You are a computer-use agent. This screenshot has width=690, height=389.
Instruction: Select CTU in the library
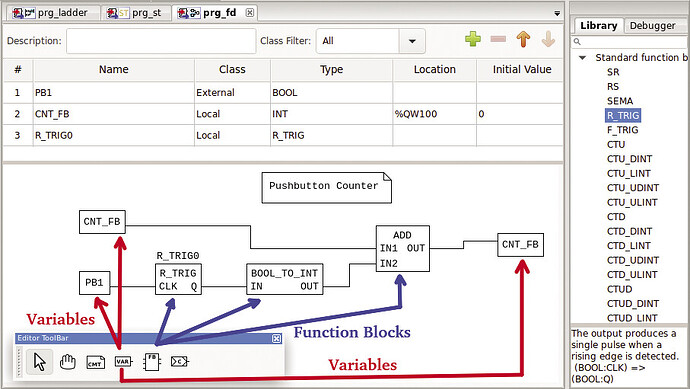(x=616, y=144)
